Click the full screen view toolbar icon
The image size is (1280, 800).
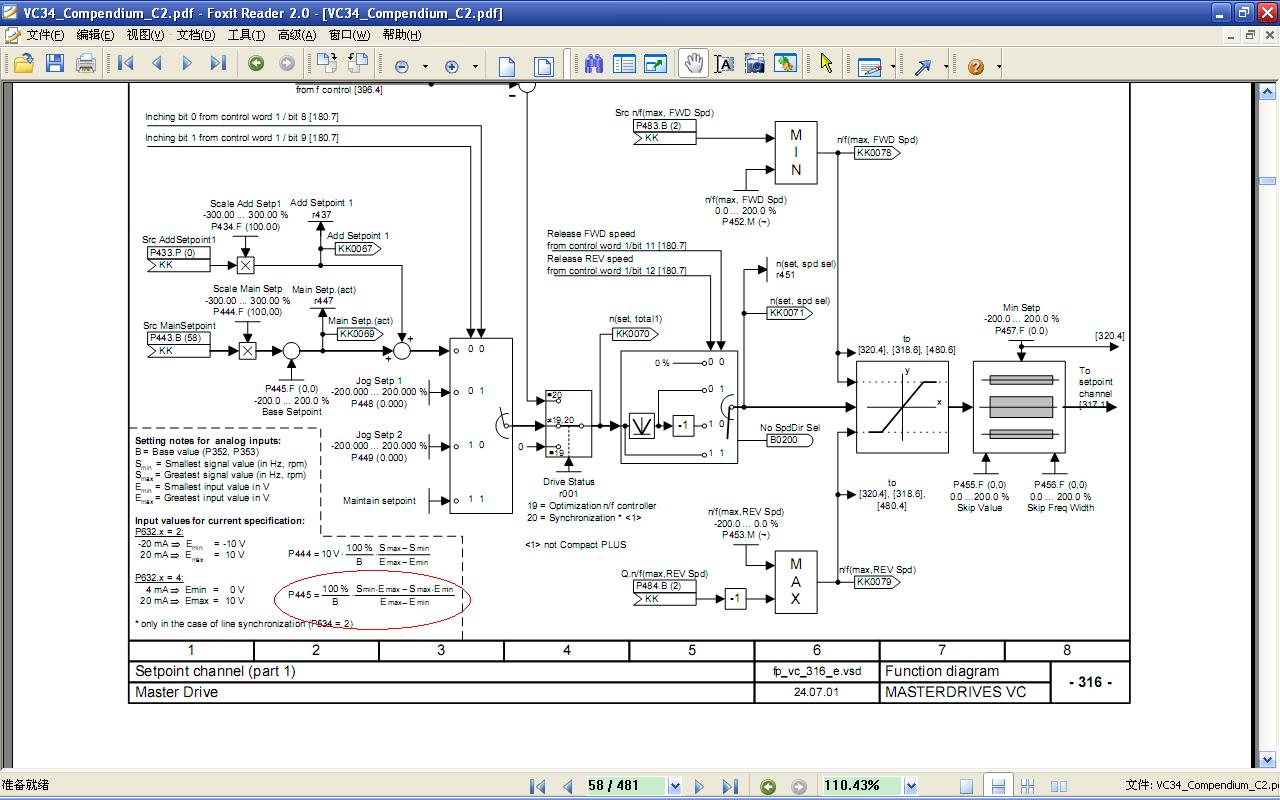coord(656,64)
